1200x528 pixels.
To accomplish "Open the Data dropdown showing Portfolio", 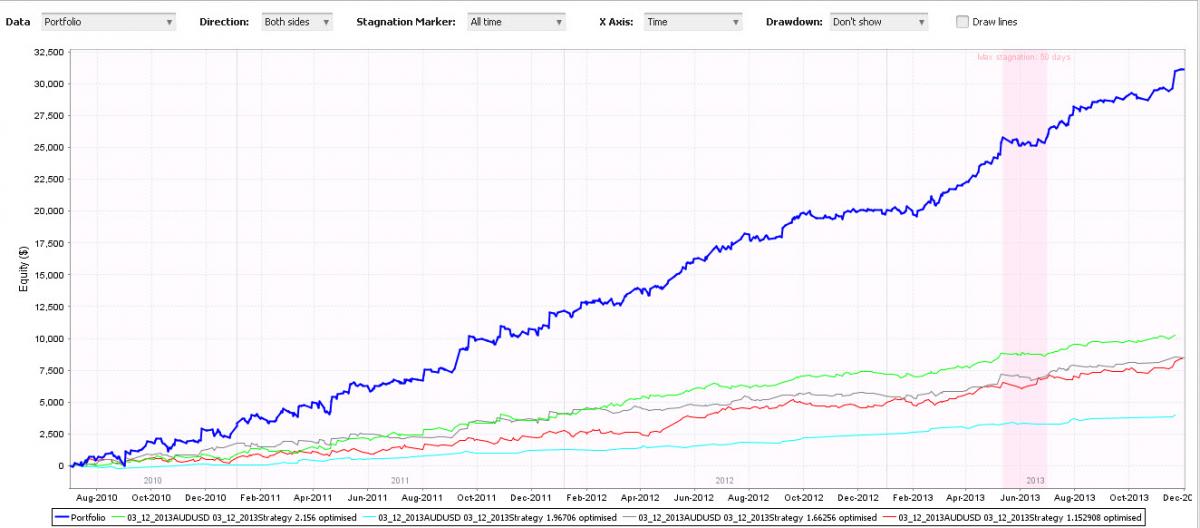I will click(108, 22).
